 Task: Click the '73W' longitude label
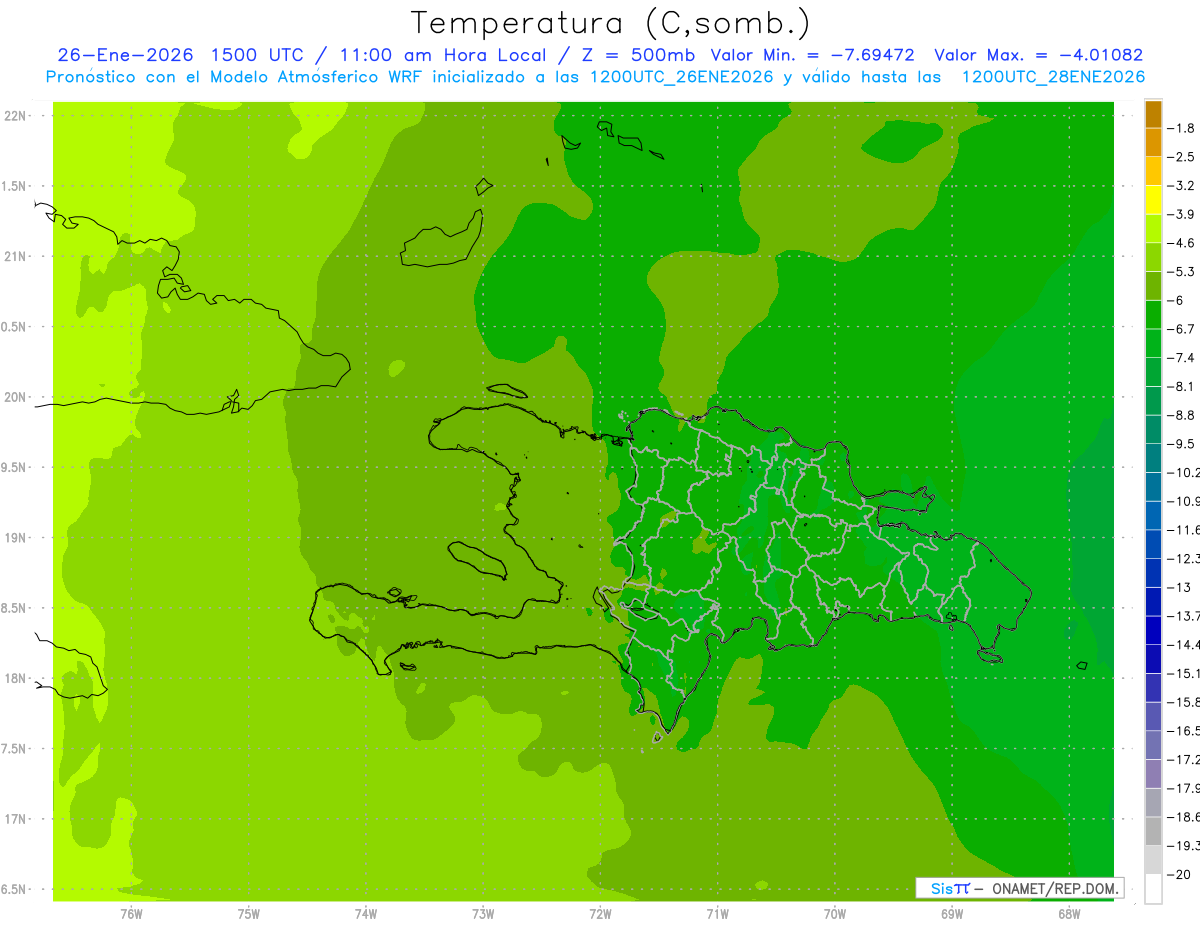(x=483, y=913)
